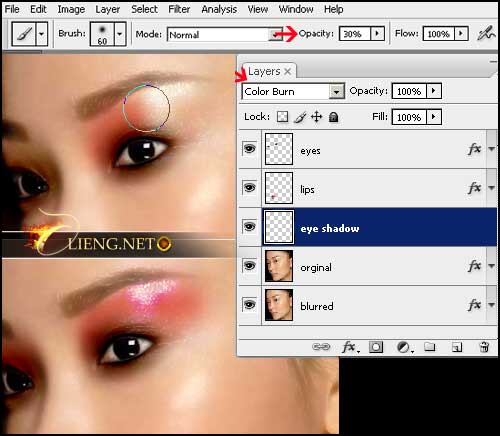This screenshot has height=436, width=500.
Task: Expand effects arrow on eyes layer
Action: click(x=491, y=149)
